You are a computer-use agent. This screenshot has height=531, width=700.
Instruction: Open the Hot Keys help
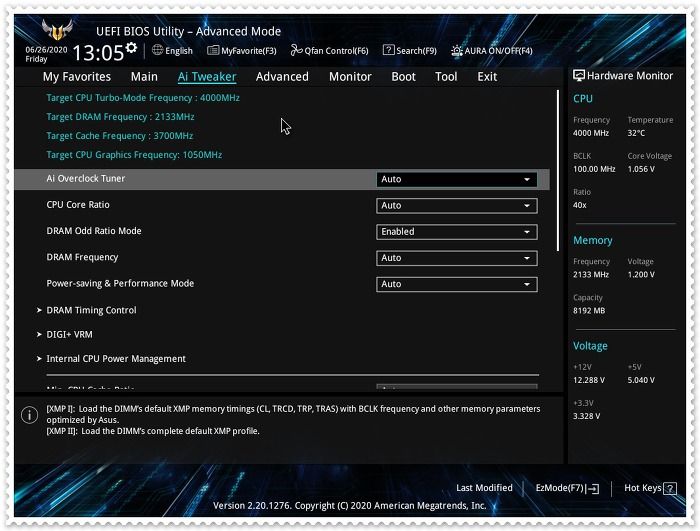650,488
